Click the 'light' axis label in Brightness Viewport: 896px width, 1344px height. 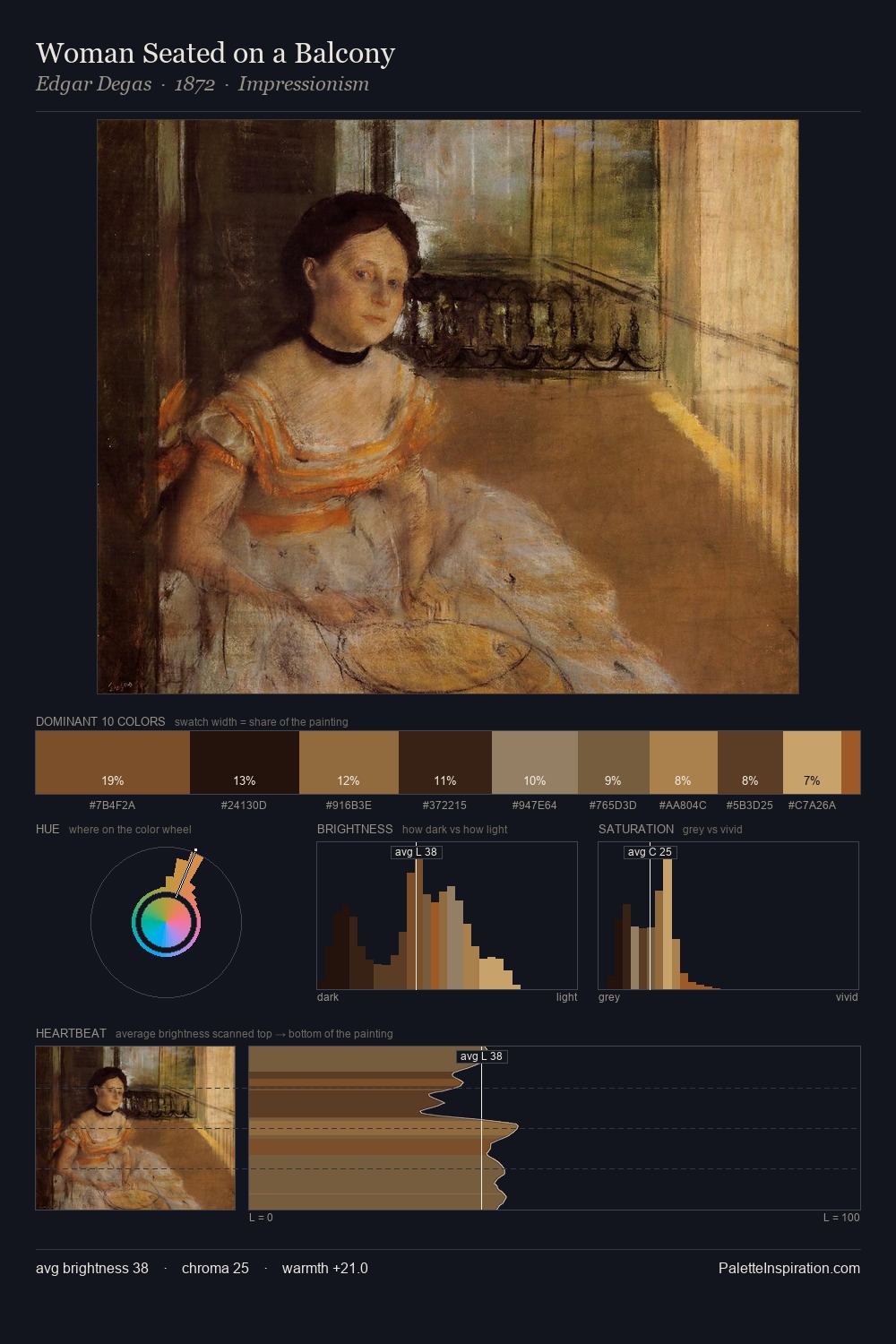tap(566, 997)
